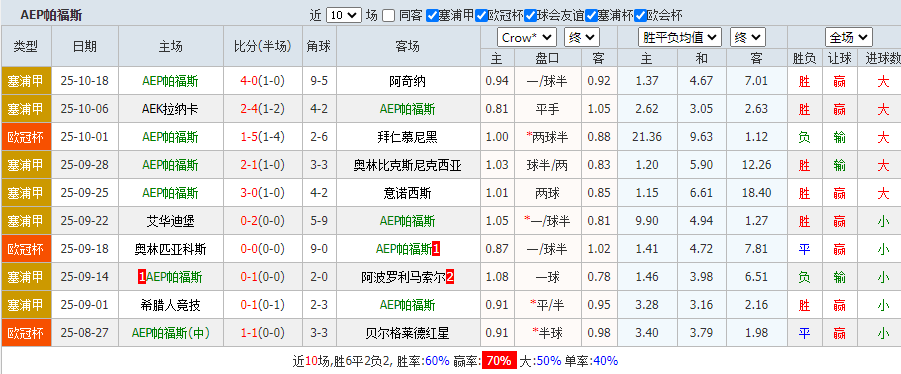Click the handicap 平手 cell
The height and width of the screenshot is (374, 901).
(547, 109)
